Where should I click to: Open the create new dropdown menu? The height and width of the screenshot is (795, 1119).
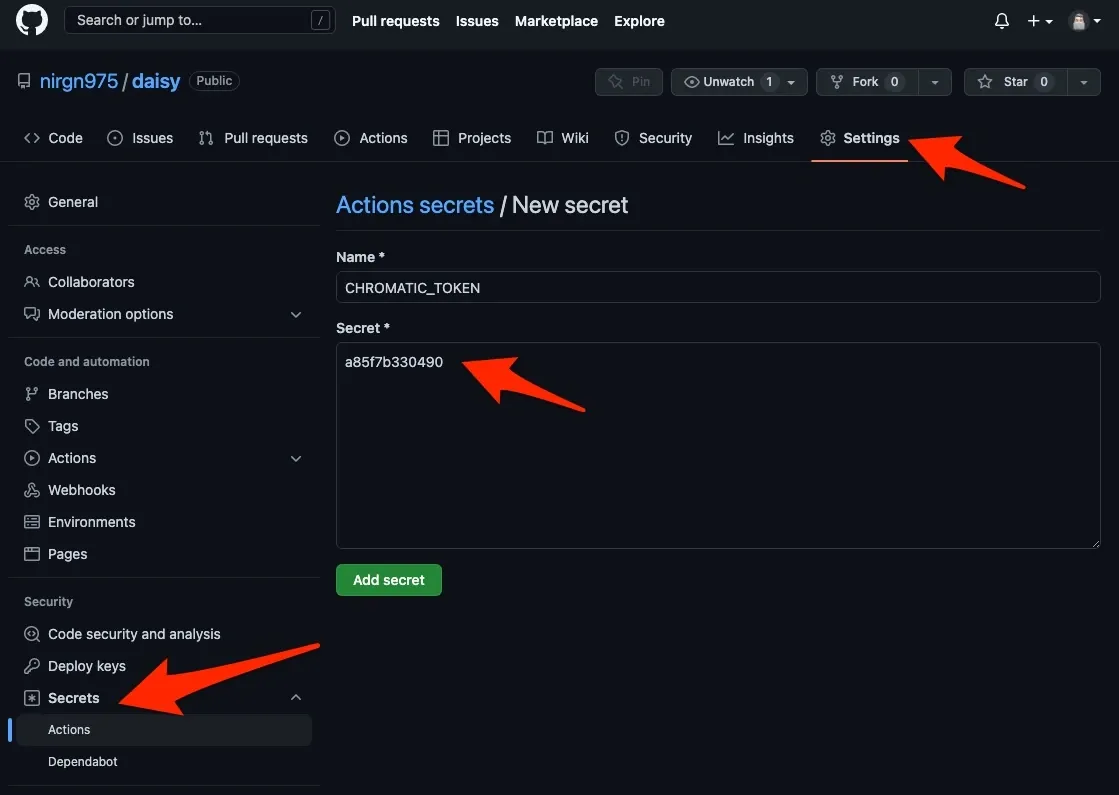[1040, 20]
